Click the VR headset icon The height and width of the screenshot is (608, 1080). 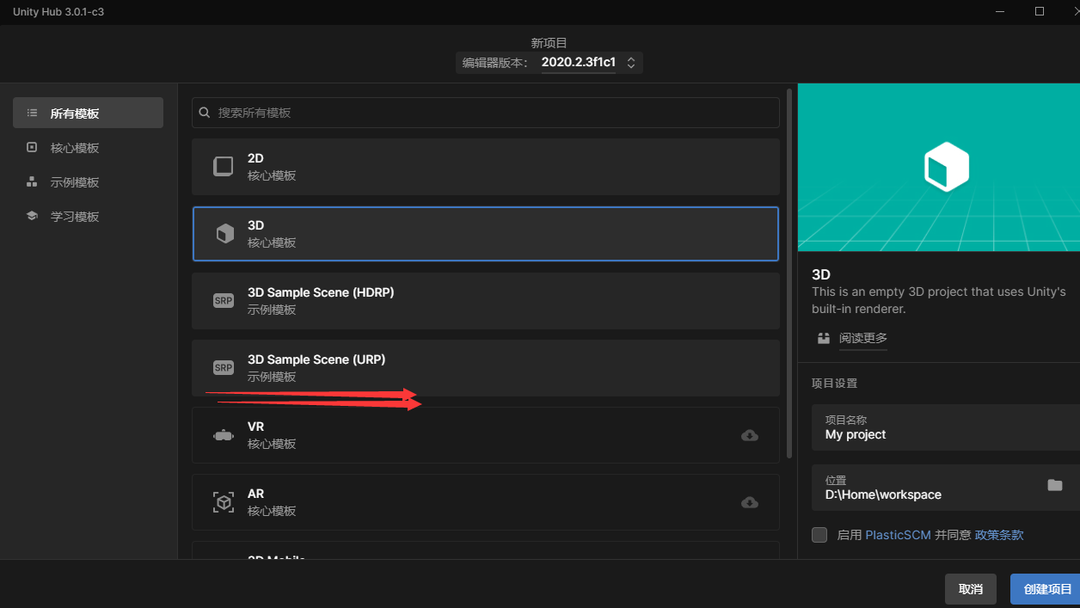[x=223, y=435]
